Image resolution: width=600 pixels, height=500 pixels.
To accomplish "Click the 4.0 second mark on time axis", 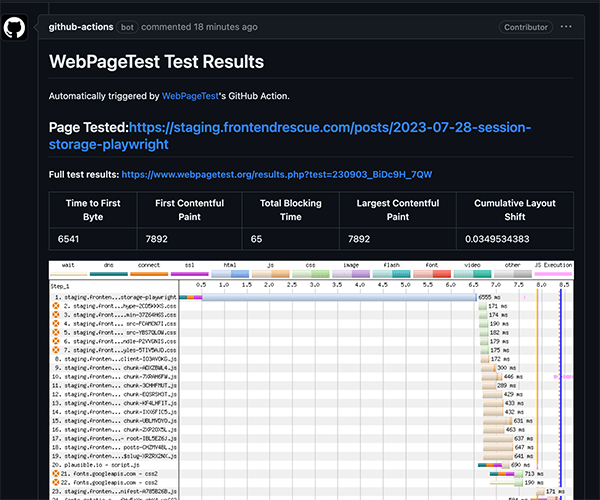I will click(360, 285).
